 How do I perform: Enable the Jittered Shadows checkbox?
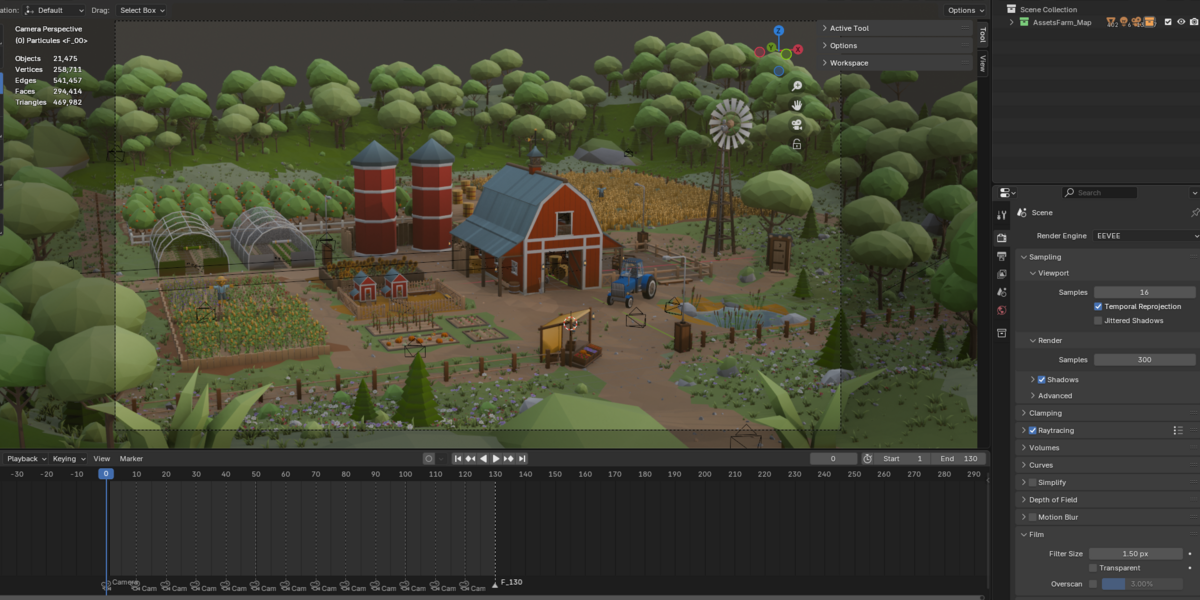pyautogui.click(x=1098, y=321)
